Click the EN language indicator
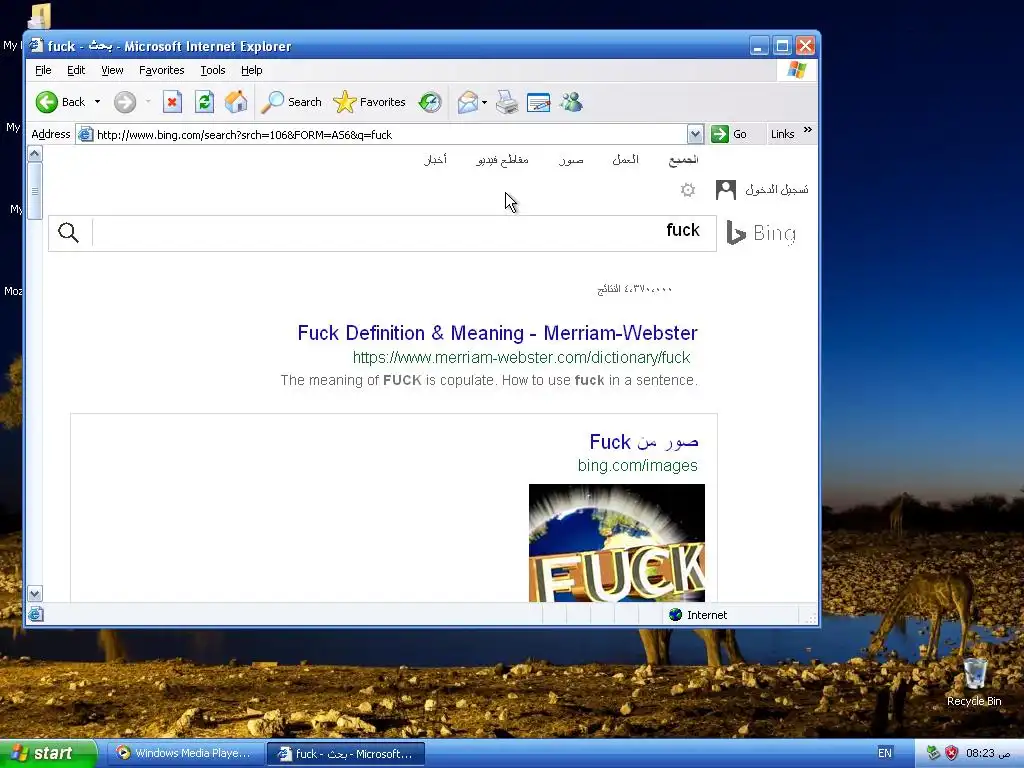The width and height of the screenshot is (1024, 768). pyautogui.click(x=884, y=753)
